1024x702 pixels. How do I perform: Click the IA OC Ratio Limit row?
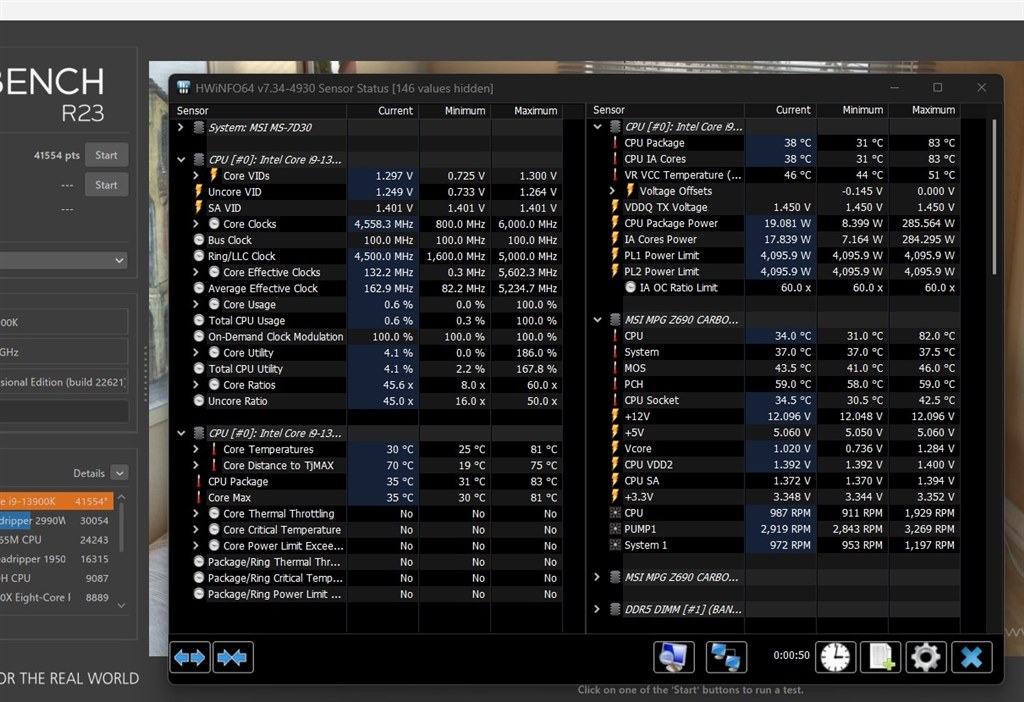(x=773, y=287)
